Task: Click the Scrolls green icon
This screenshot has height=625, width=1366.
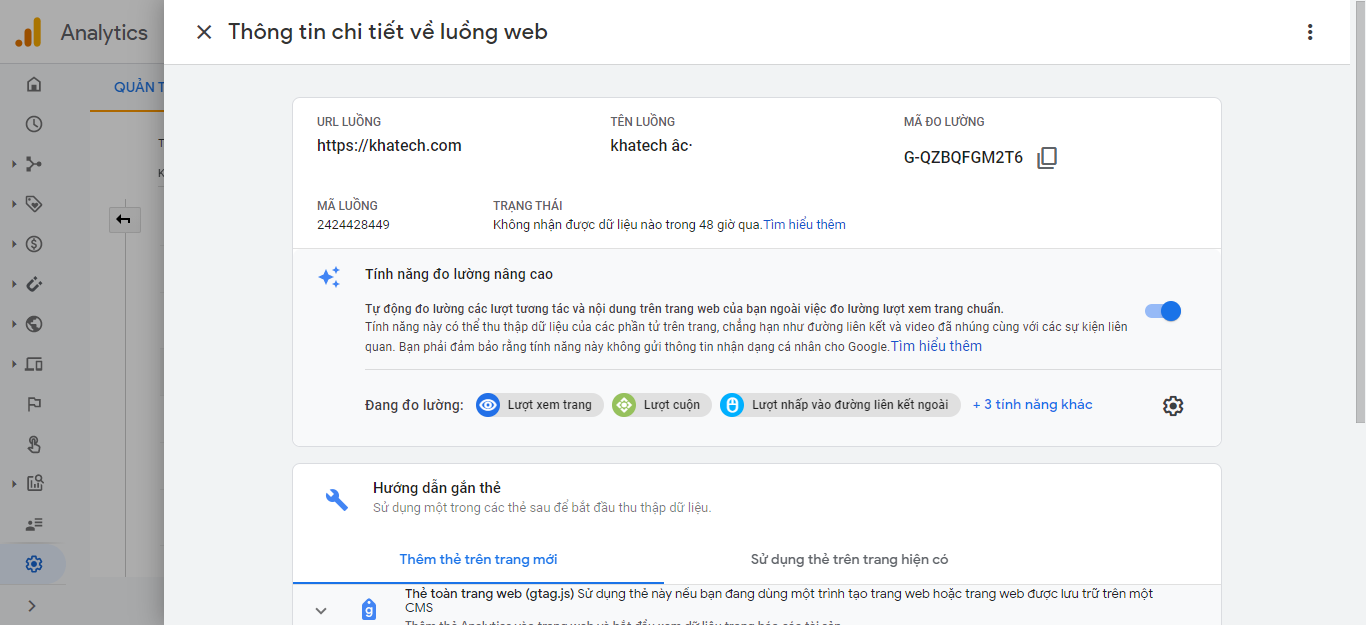Action: pyautogui.click(x=624, y=405)
